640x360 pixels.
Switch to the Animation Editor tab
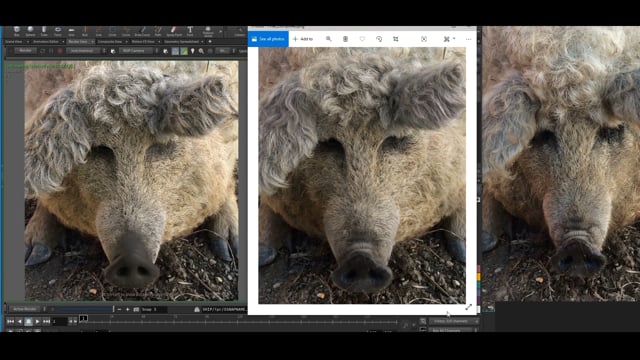(x=46, y=42)
